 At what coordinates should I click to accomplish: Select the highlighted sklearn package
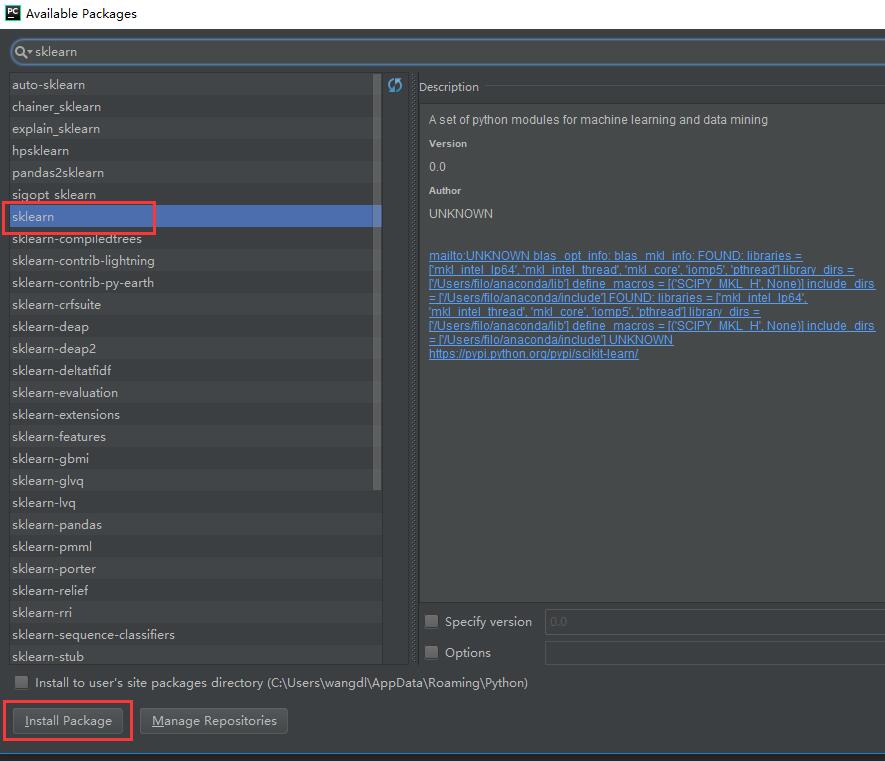195,217
